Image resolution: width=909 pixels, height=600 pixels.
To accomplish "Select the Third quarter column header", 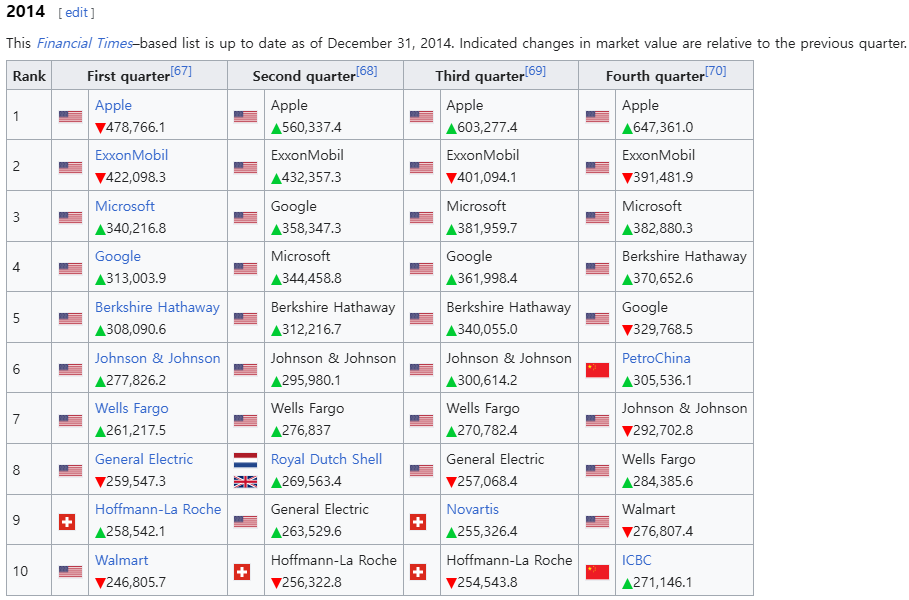I will [491, 76].
